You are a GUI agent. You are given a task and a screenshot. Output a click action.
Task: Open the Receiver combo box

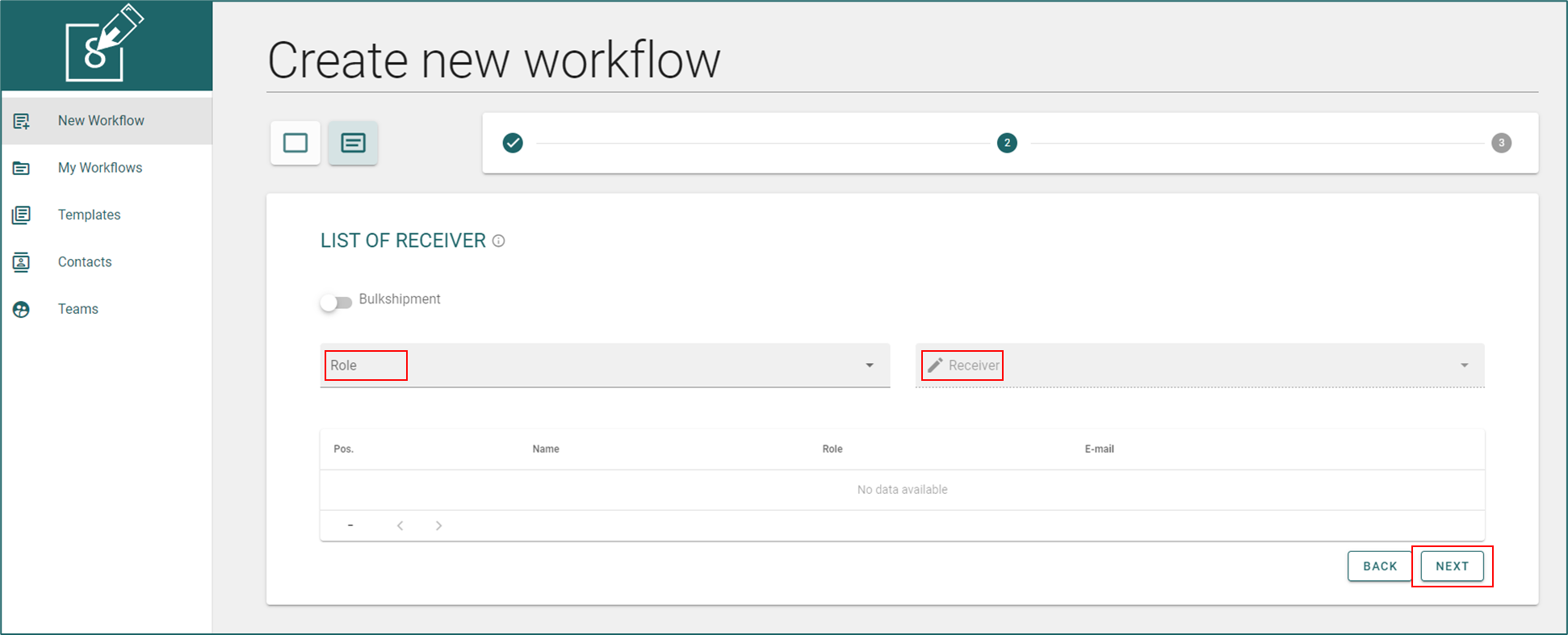click(1200, 366)
